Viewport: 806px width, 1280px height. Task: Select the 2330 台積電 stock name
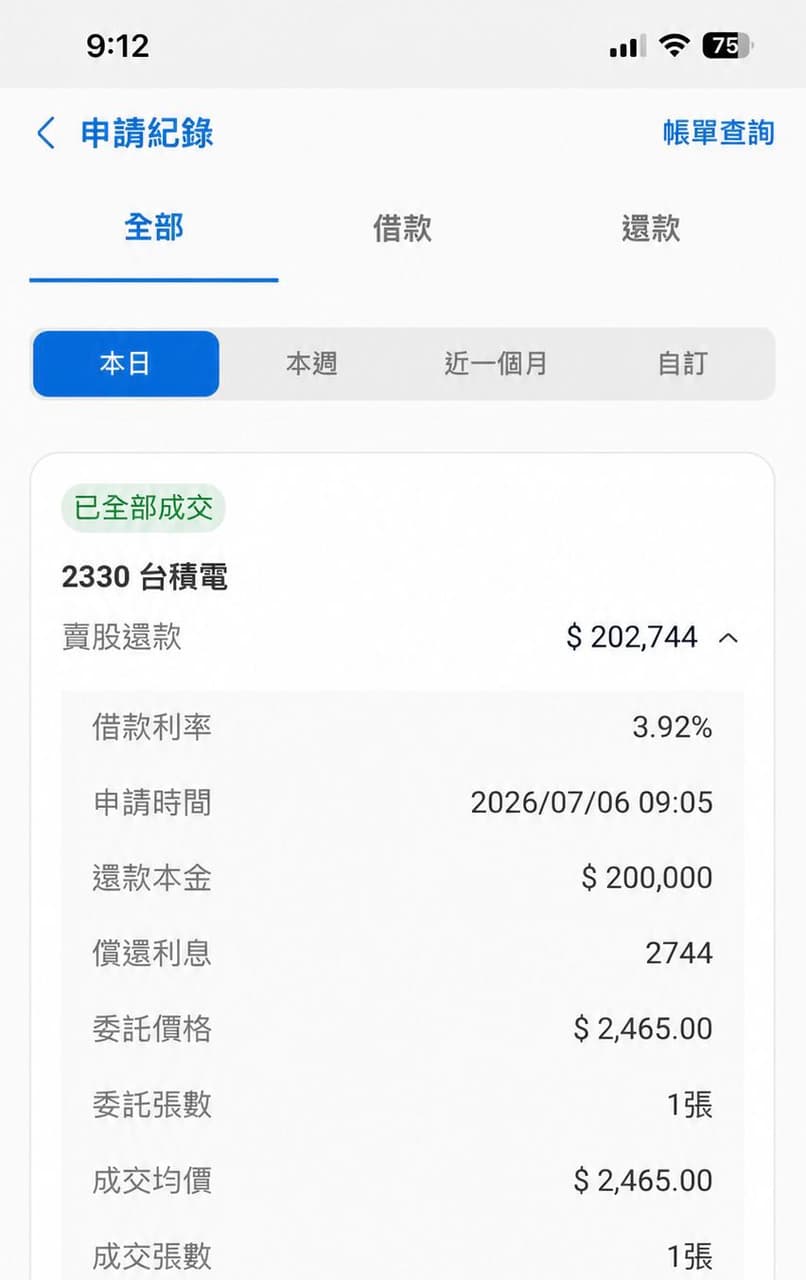click(145, 577)
